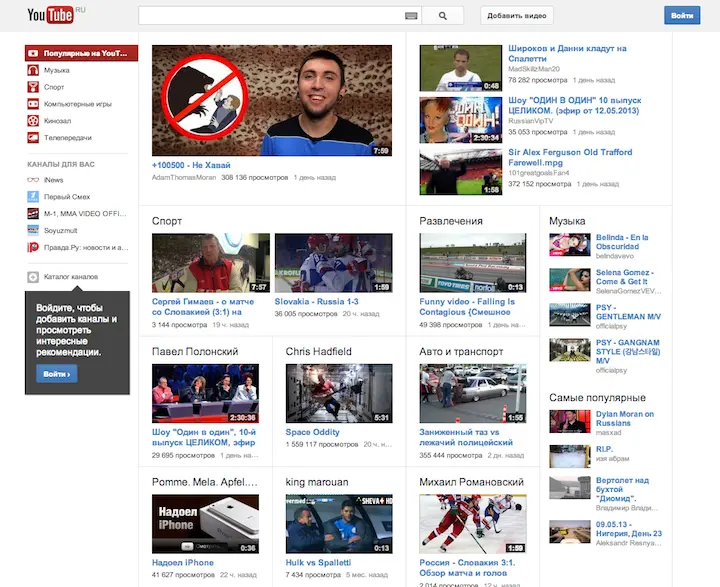The image size is (720, 587).
Task: Open the Space Oddity title link
Action: click(312, 432)
